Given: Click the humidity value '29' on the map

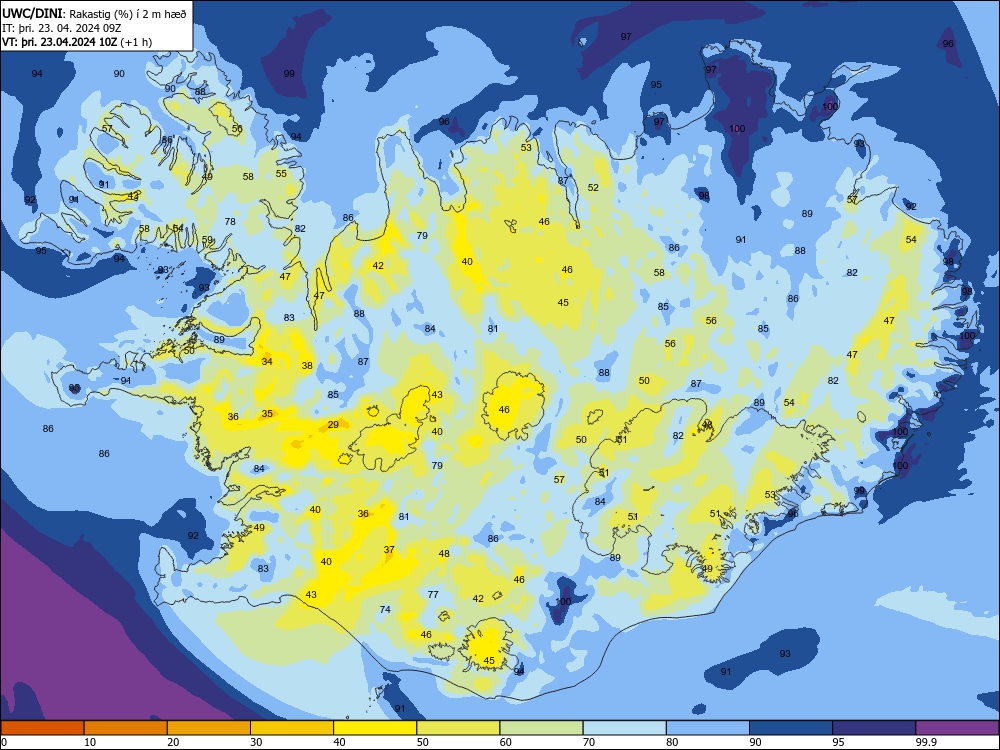Looking at the screenshot, I should pos(333,425).
